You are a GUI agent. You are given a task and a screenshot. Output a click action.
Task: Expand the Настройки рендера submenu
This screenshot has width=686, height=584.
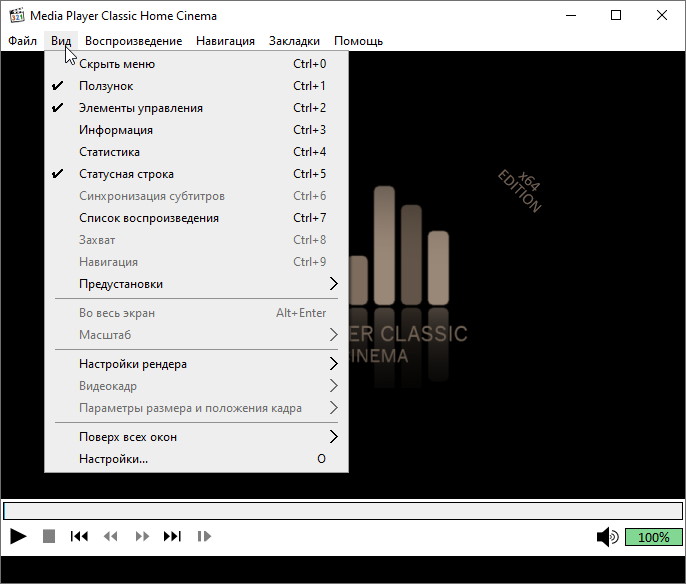196,364
